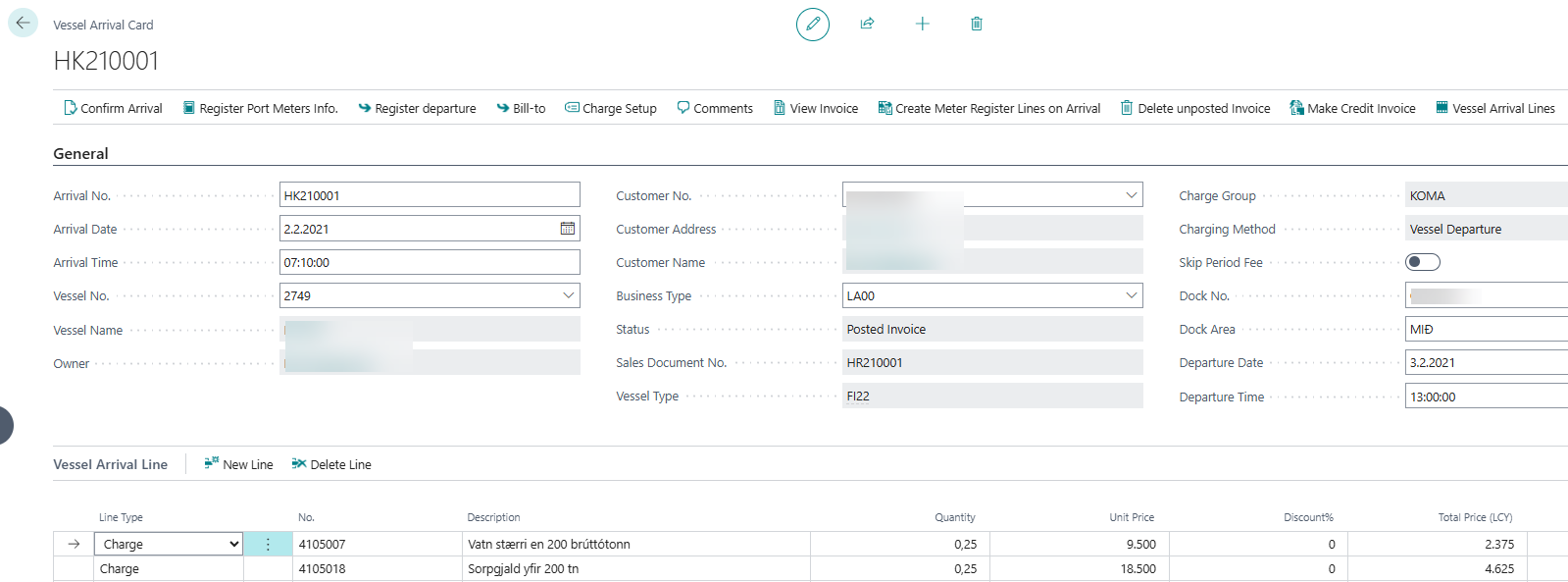Click the plus icon to create new
Image resolution: width=1568 pixels, height=582 pixels.
point(922,24)
